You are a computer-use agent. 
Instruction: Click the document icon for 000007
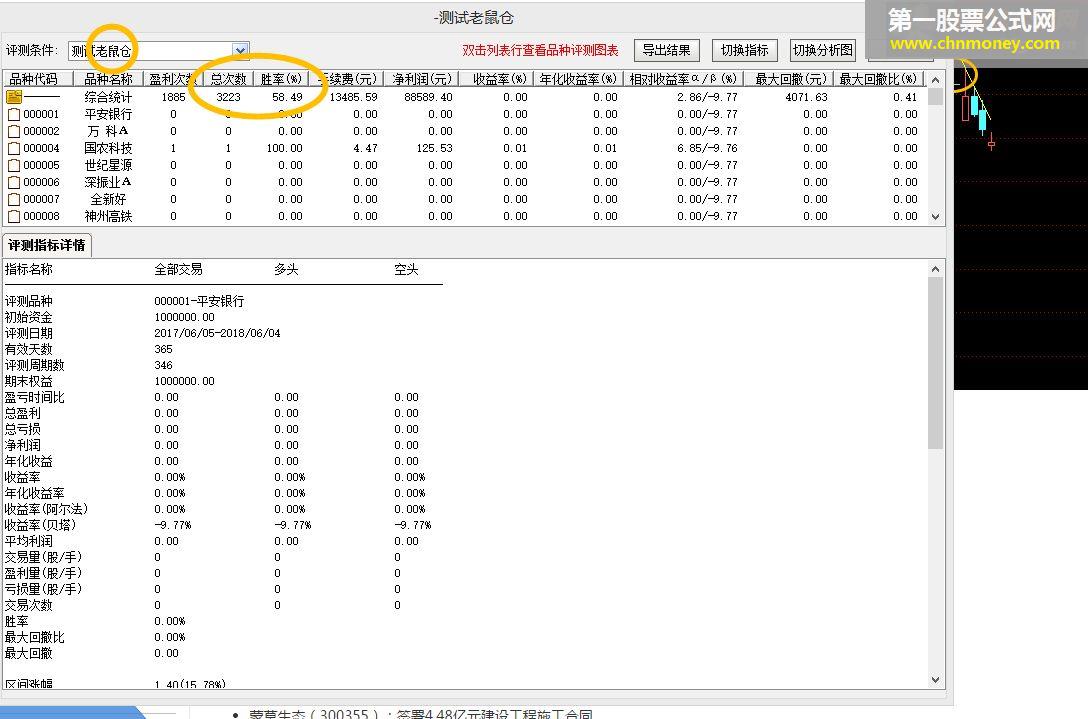tap(13, 199)
